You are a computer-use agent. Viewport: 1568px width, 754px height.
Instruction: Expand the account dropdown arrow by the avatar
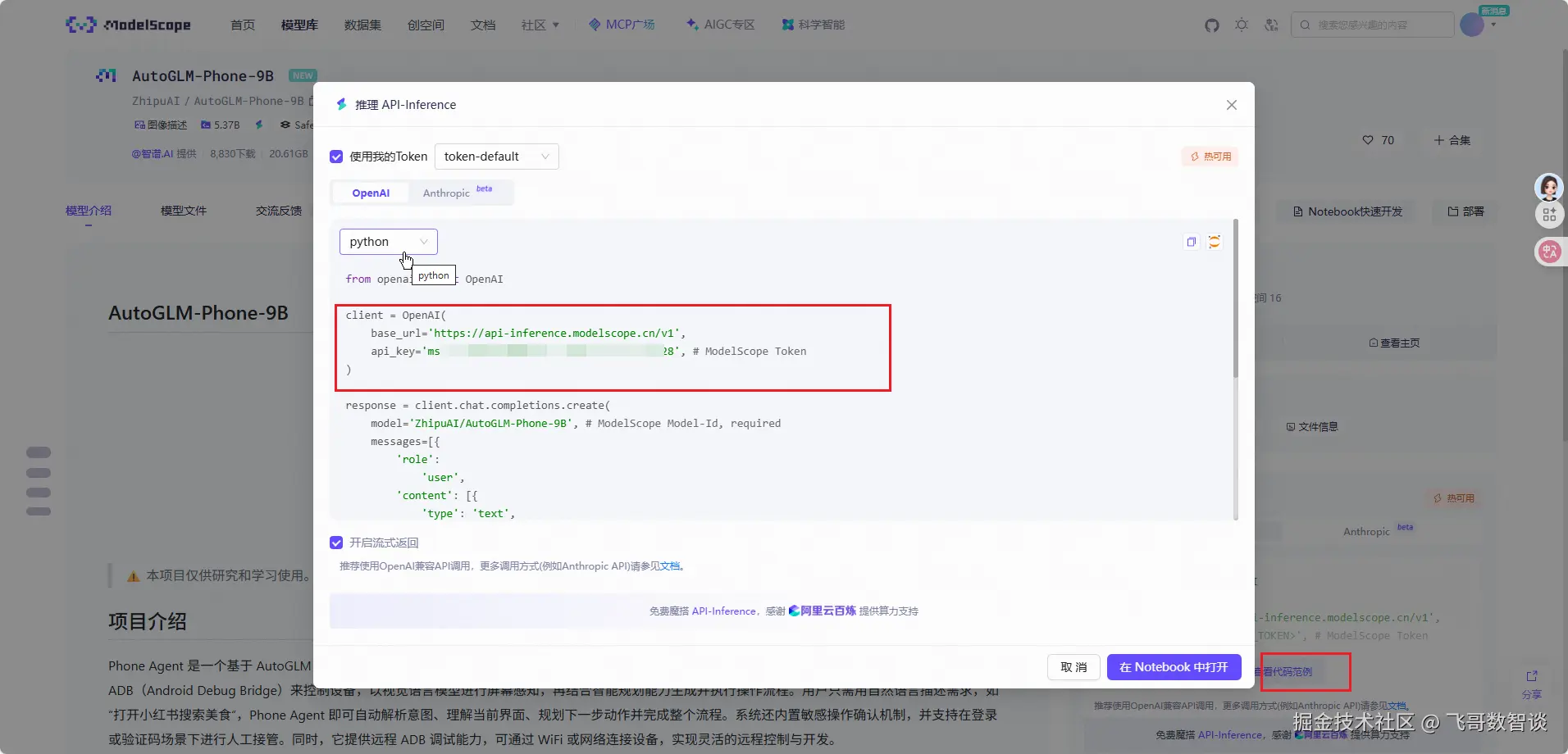pos(1493,25)
